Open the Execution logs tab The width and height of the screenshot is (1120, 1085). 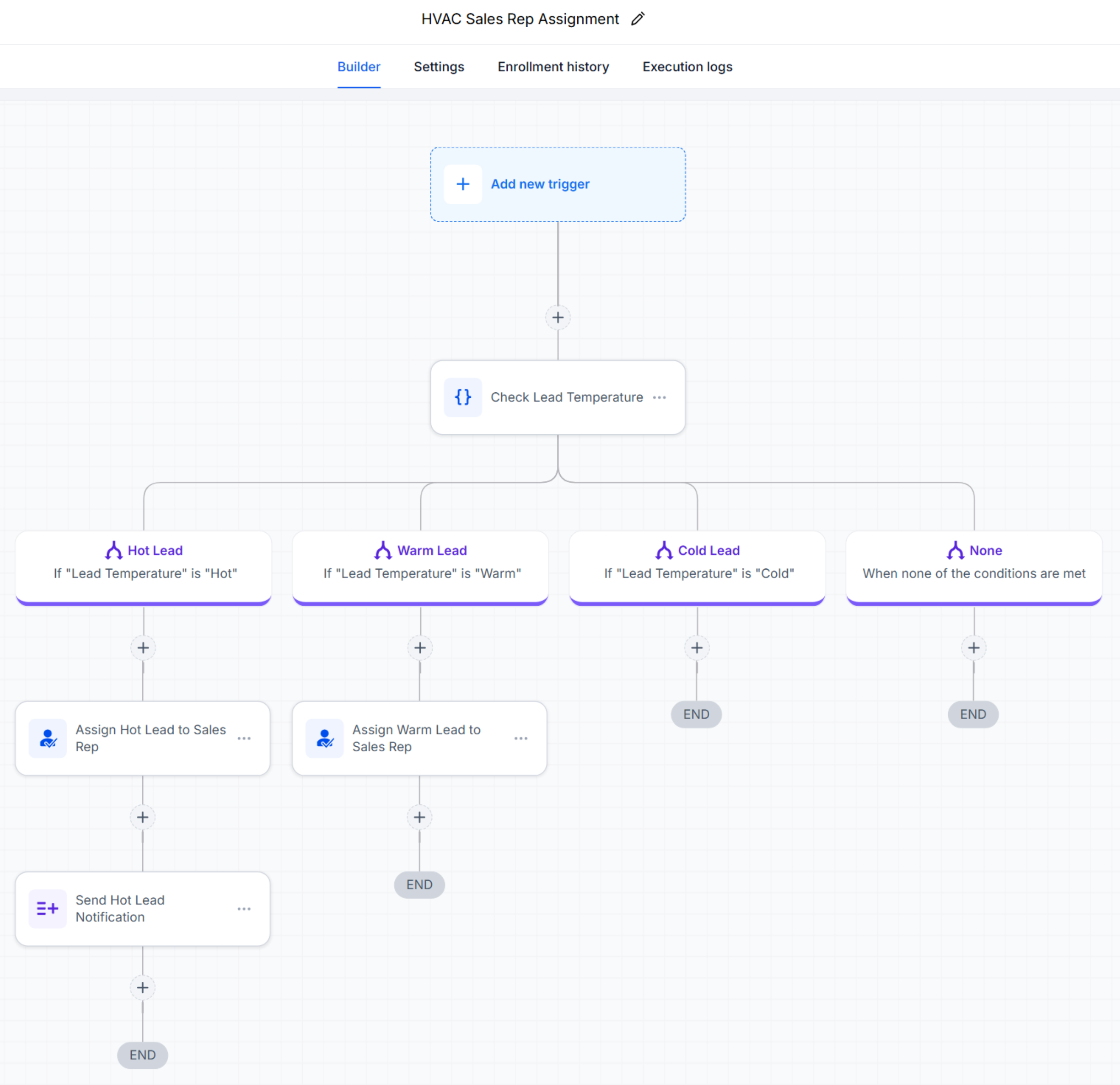(687, 67)
